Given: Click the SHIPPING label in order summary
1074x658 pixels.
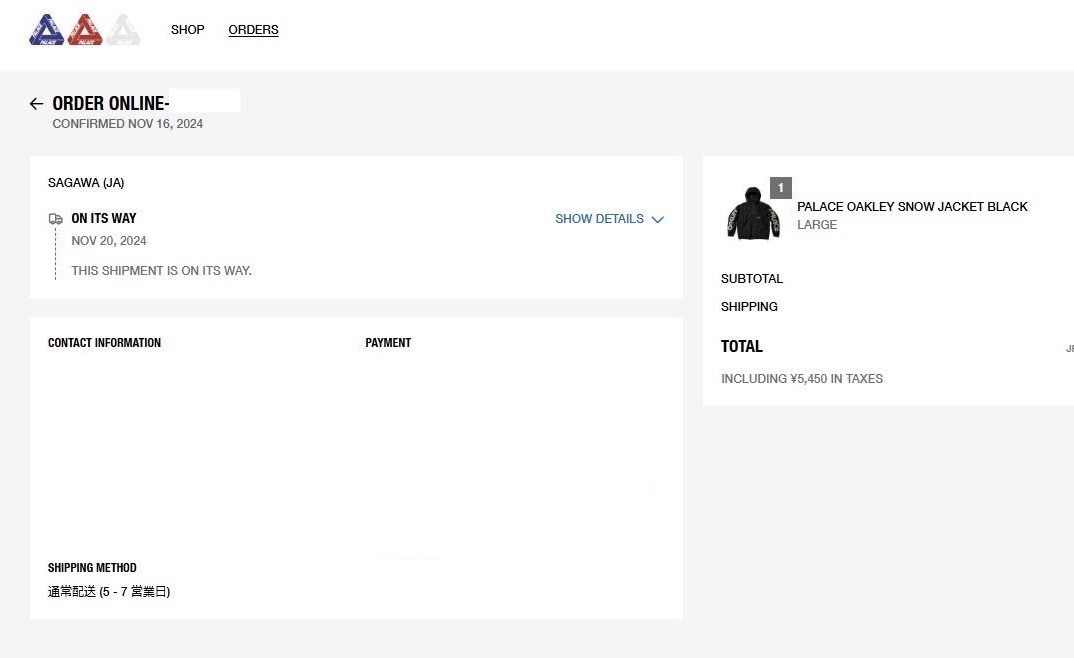Looking at the screenshot, I should pos(749,307).
